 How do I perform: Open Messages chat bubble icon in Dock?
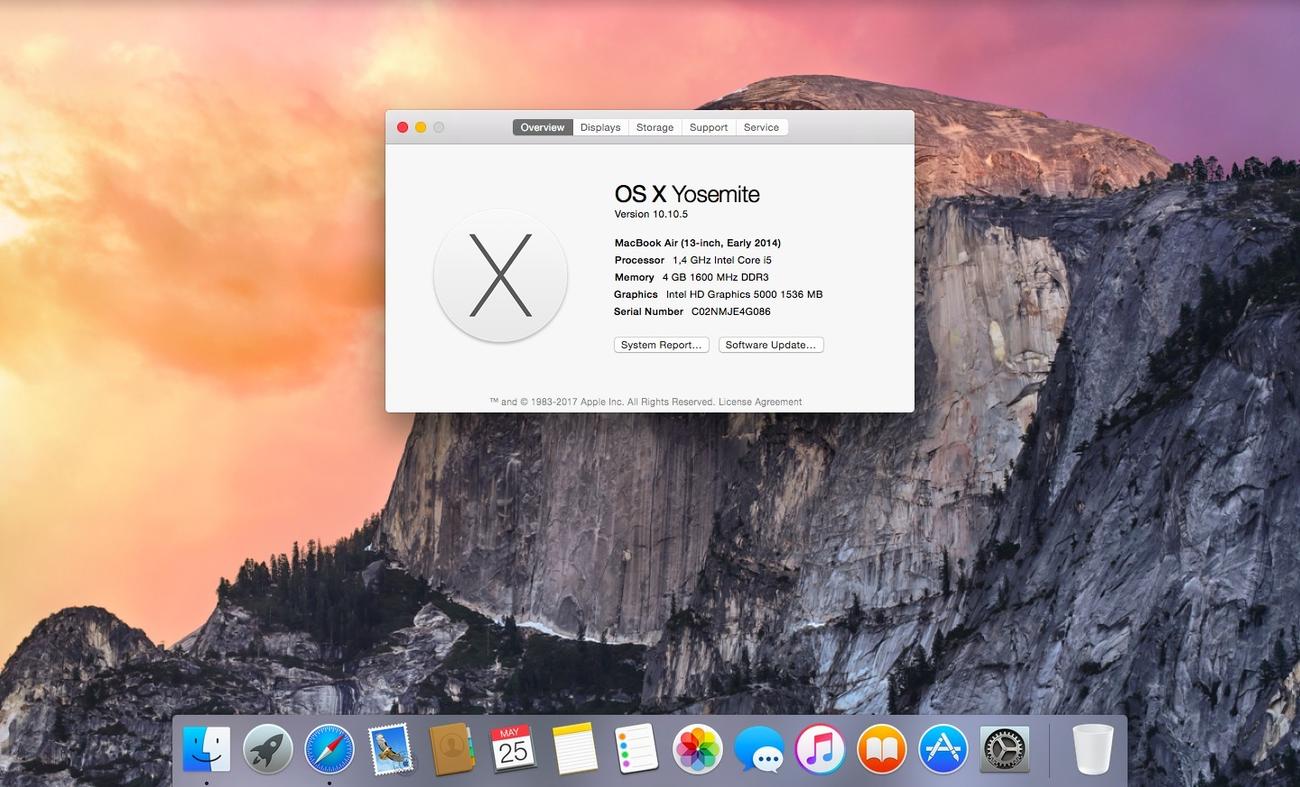759,749
